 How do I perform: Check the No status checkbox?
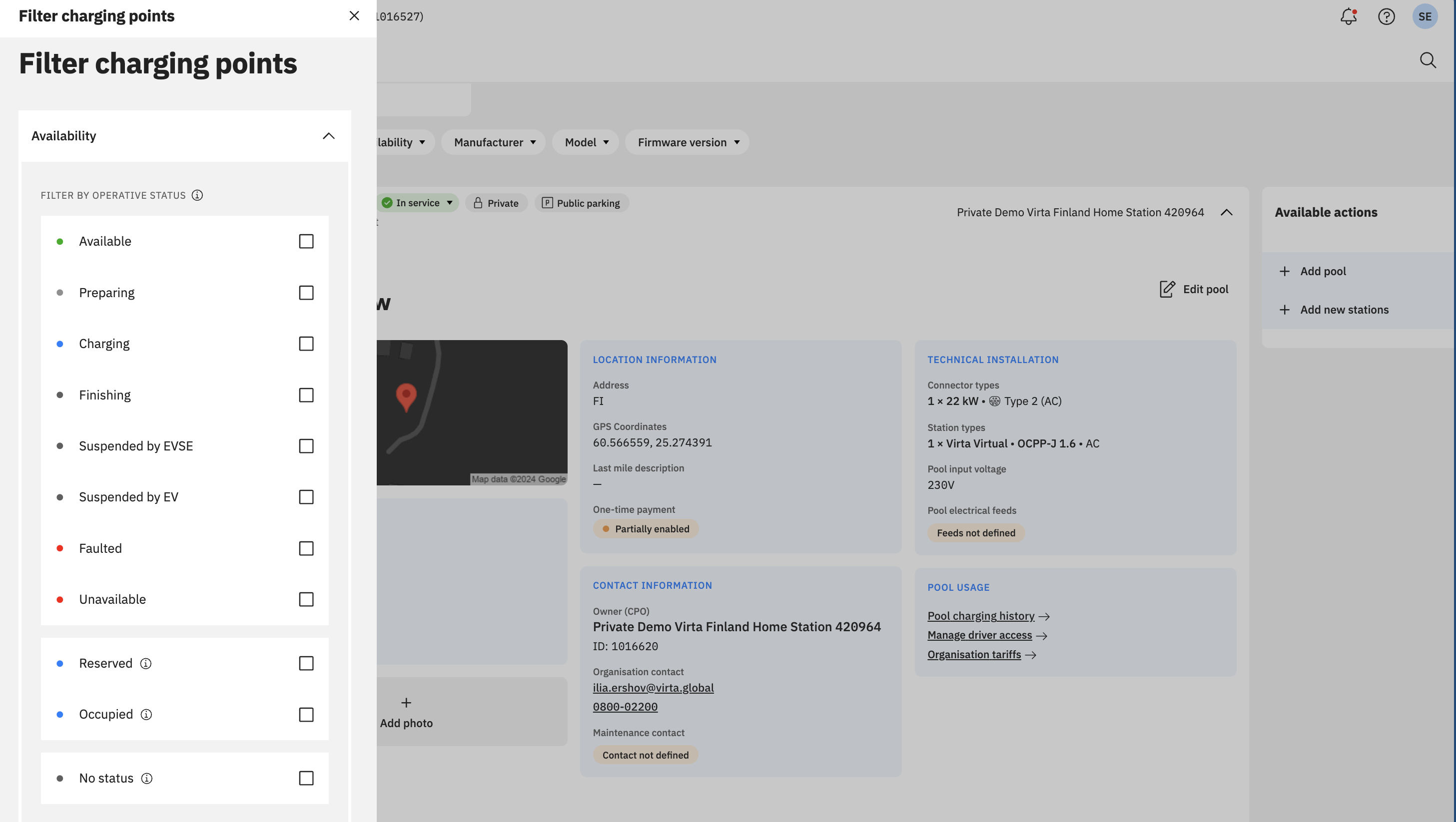[306, 779]
